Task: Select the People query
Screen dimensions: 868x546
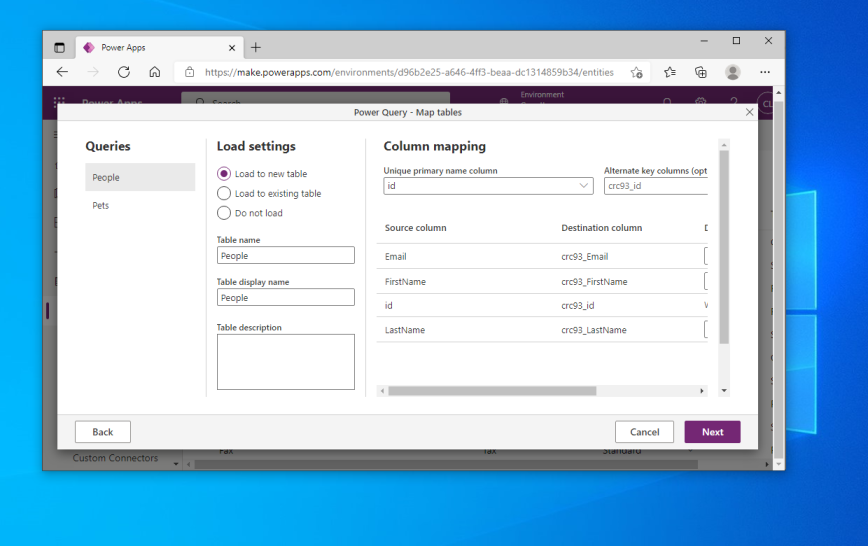Action: (140, 177)
